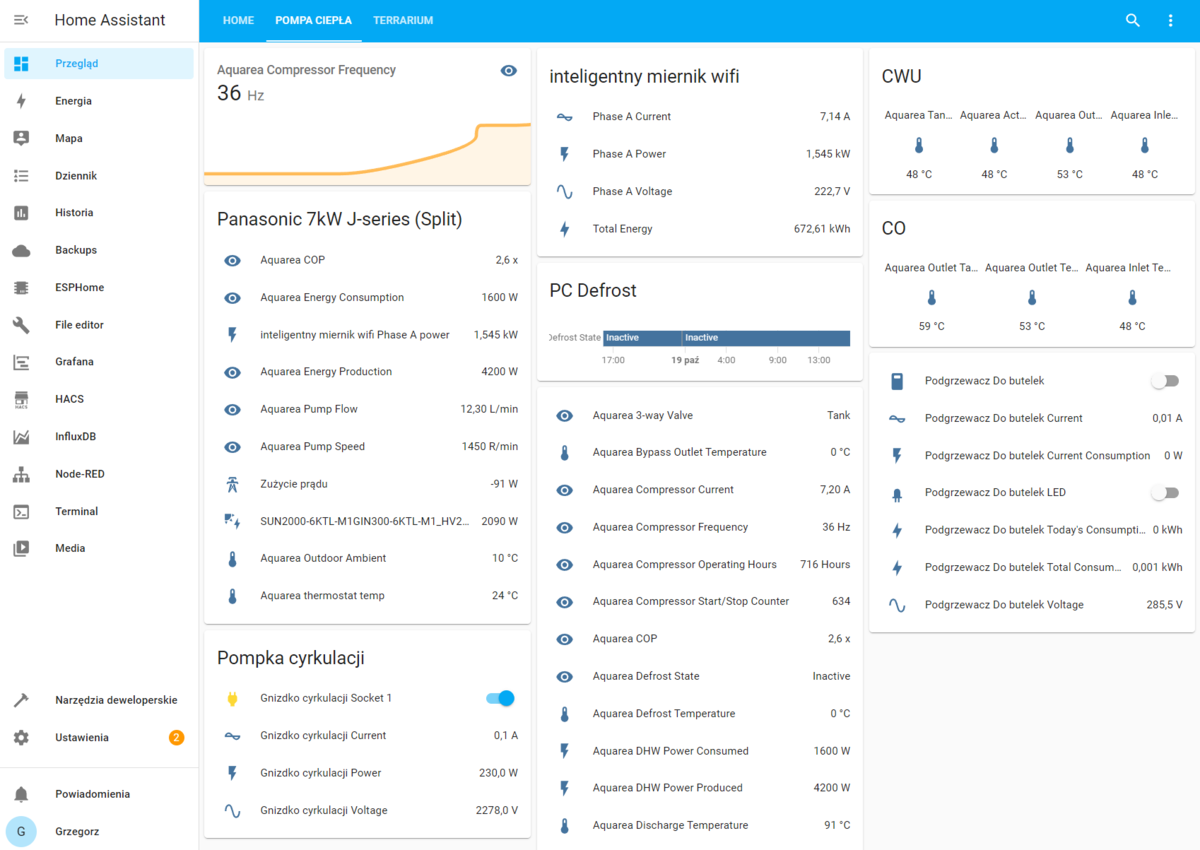The width and height of the screenshot is (1200, 850).
Task: Open HACS from the sidebar
Action: pyautogui.click(x=21, y=400)
